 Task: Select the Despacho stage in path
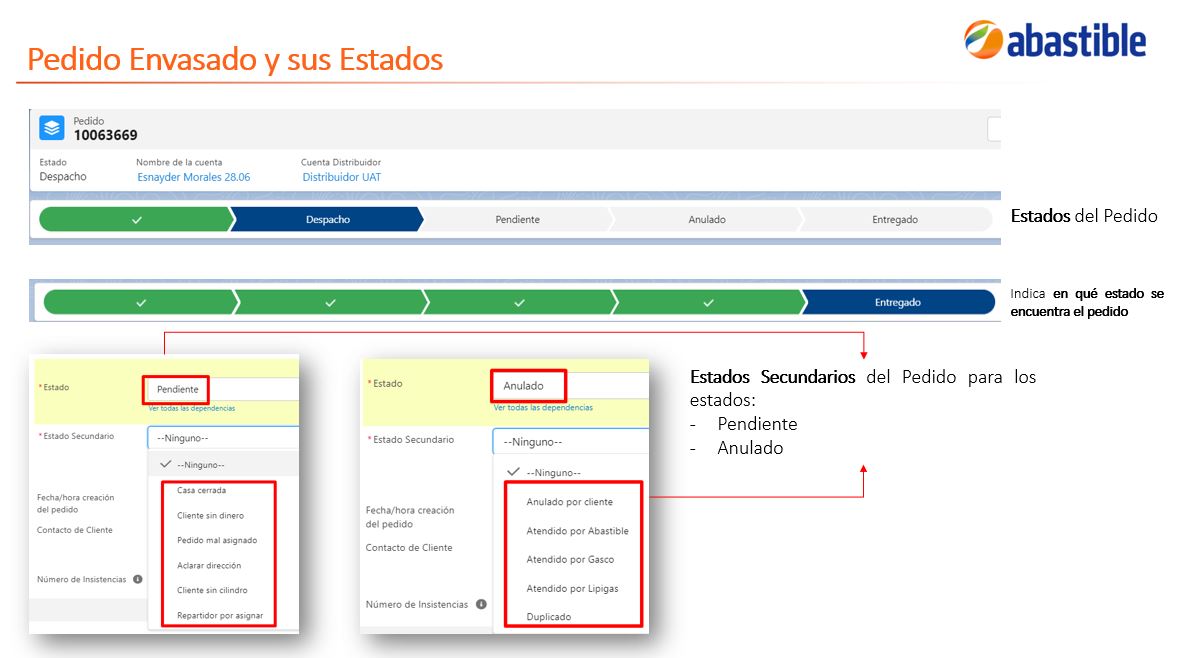[x=327, y=220]
